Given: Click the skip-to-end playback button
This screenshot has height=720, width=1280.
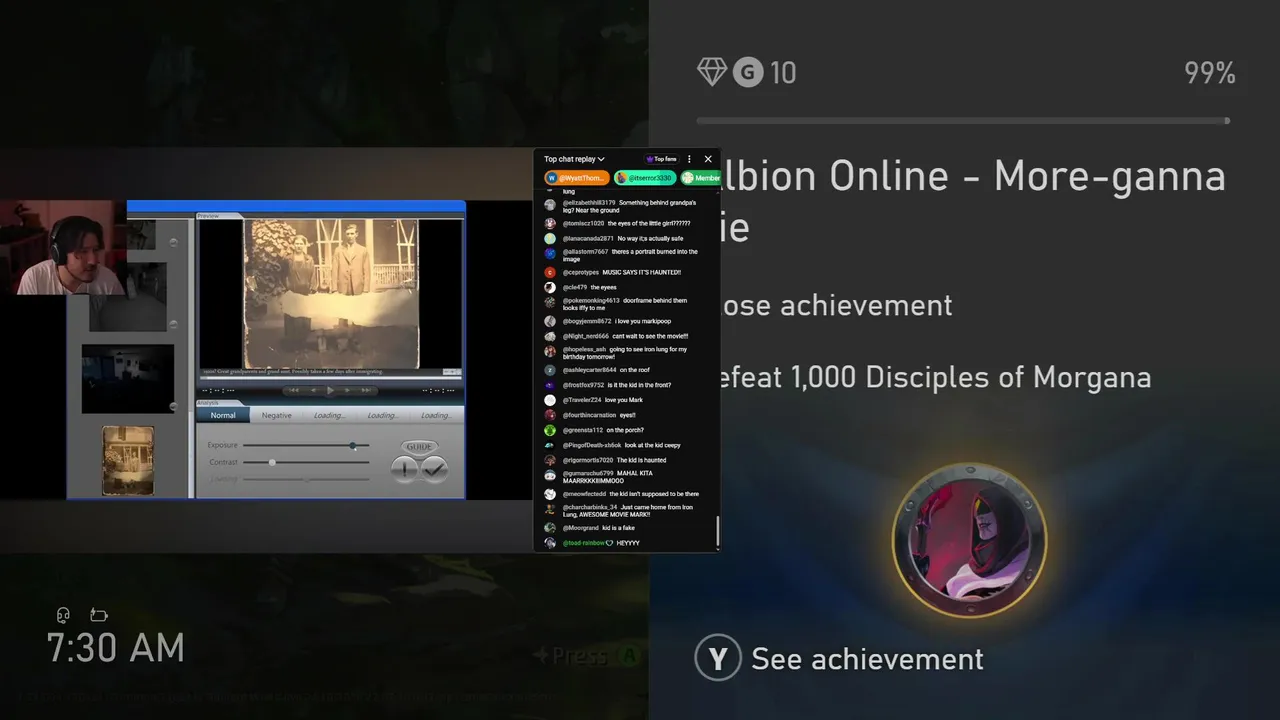Looking at the screenshot, I should pyautogui.click(x=367, y=390).
